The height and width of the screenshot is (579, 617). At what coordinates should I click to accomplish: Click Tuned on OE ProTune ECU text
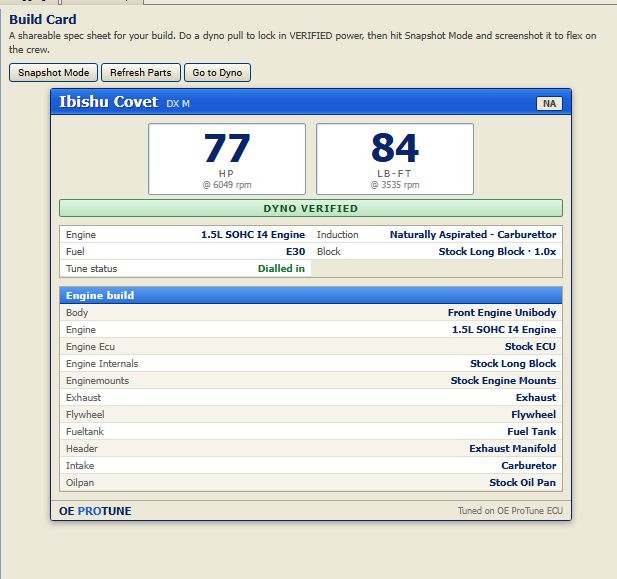pyautogui.click(x=510, y=511)
